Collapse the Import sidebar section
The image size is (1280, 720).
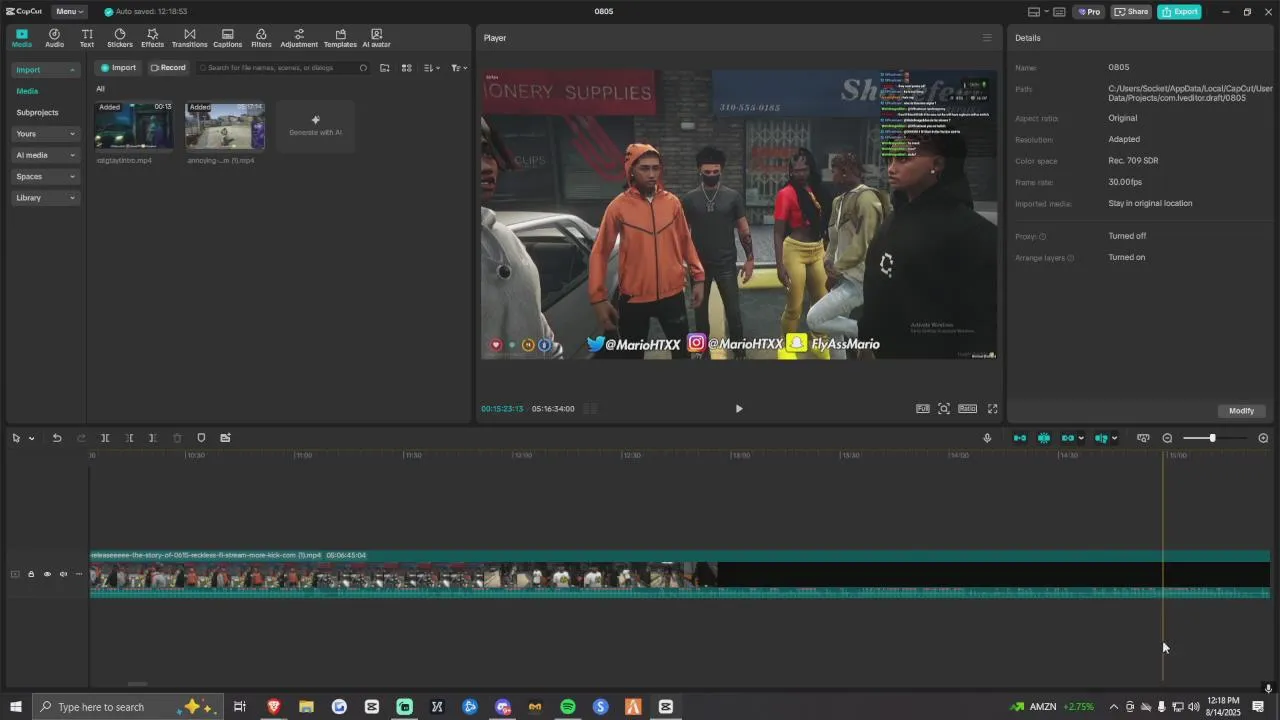tap(45, 70)
